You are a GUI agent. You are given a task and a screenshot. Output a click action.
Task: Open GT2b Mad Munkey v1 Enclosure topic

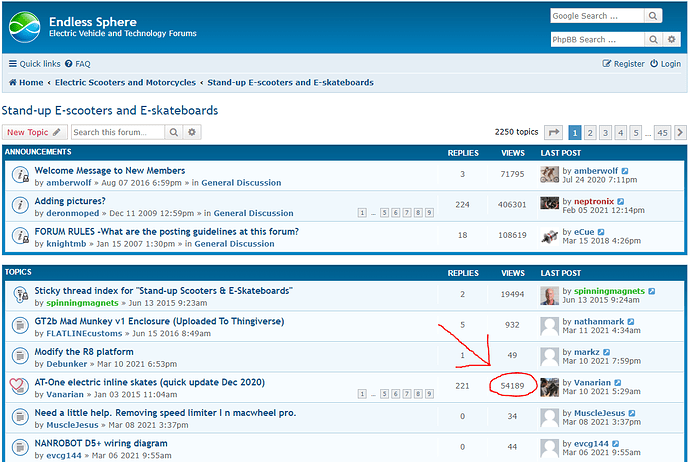pyautogui.click(x=159, y=321)
